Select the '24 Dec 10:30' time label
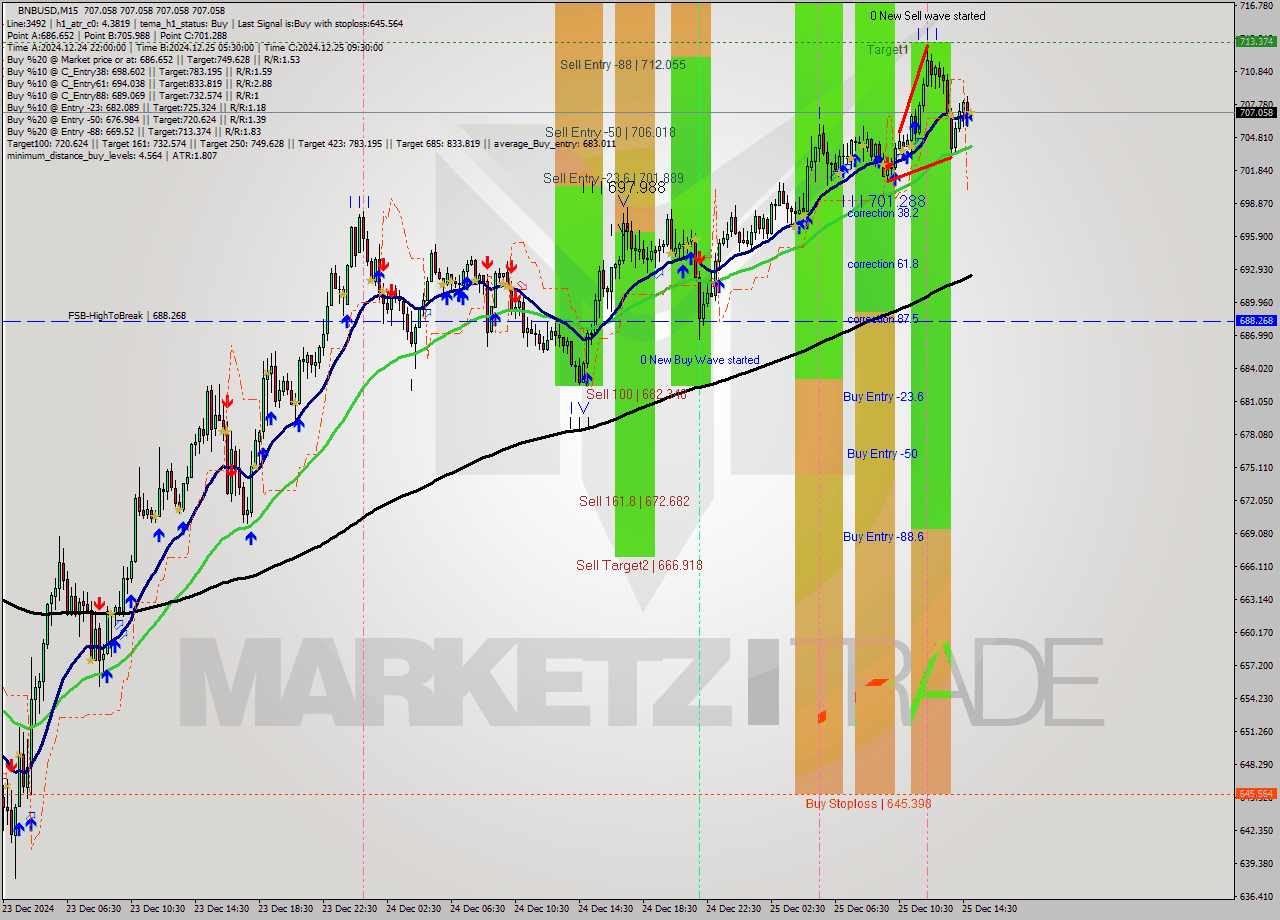 tap(541, 909)
